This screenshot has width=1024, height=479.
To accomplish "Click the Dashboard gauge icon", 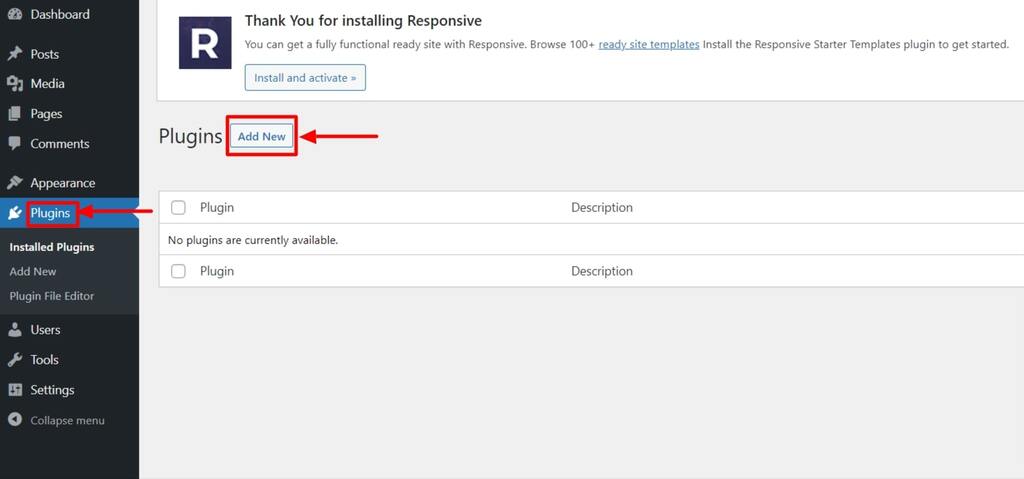I will [14, 14].
